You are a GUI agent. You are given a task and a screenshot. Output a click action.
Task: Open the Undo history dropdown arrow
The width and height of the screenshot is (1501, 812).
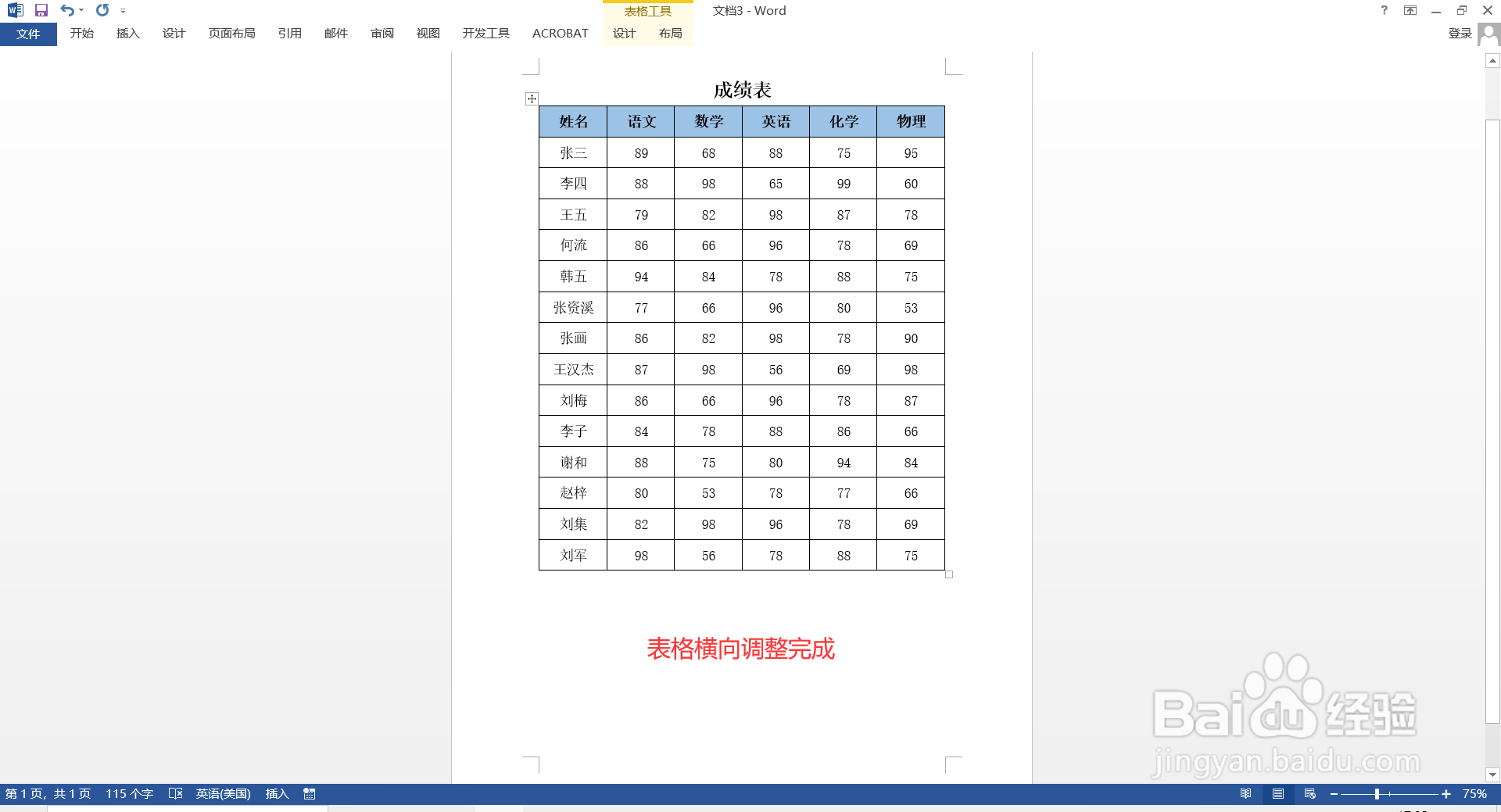(81, 10)
